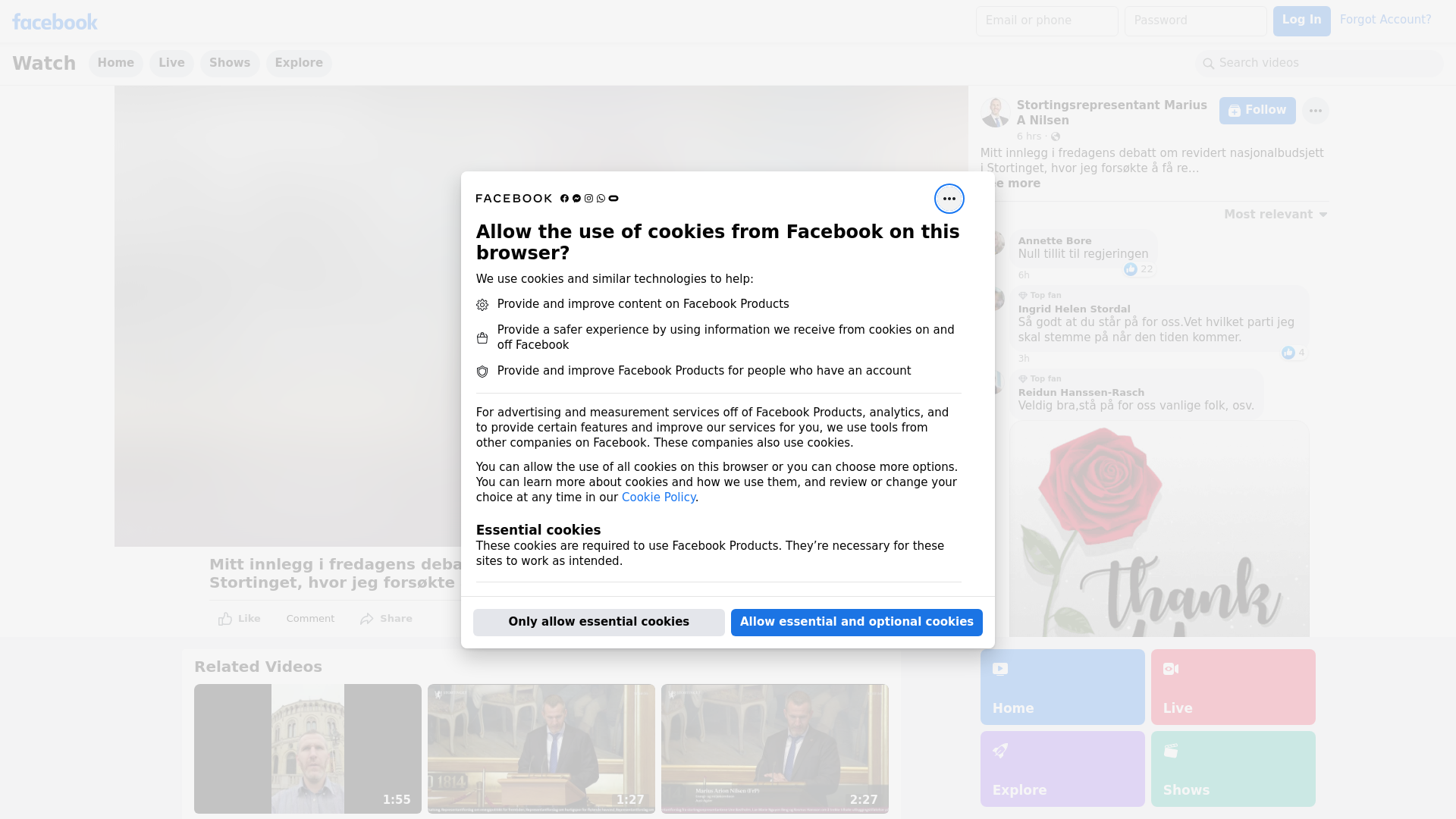Open related video lasting 2:27

[x=775, y=749]
